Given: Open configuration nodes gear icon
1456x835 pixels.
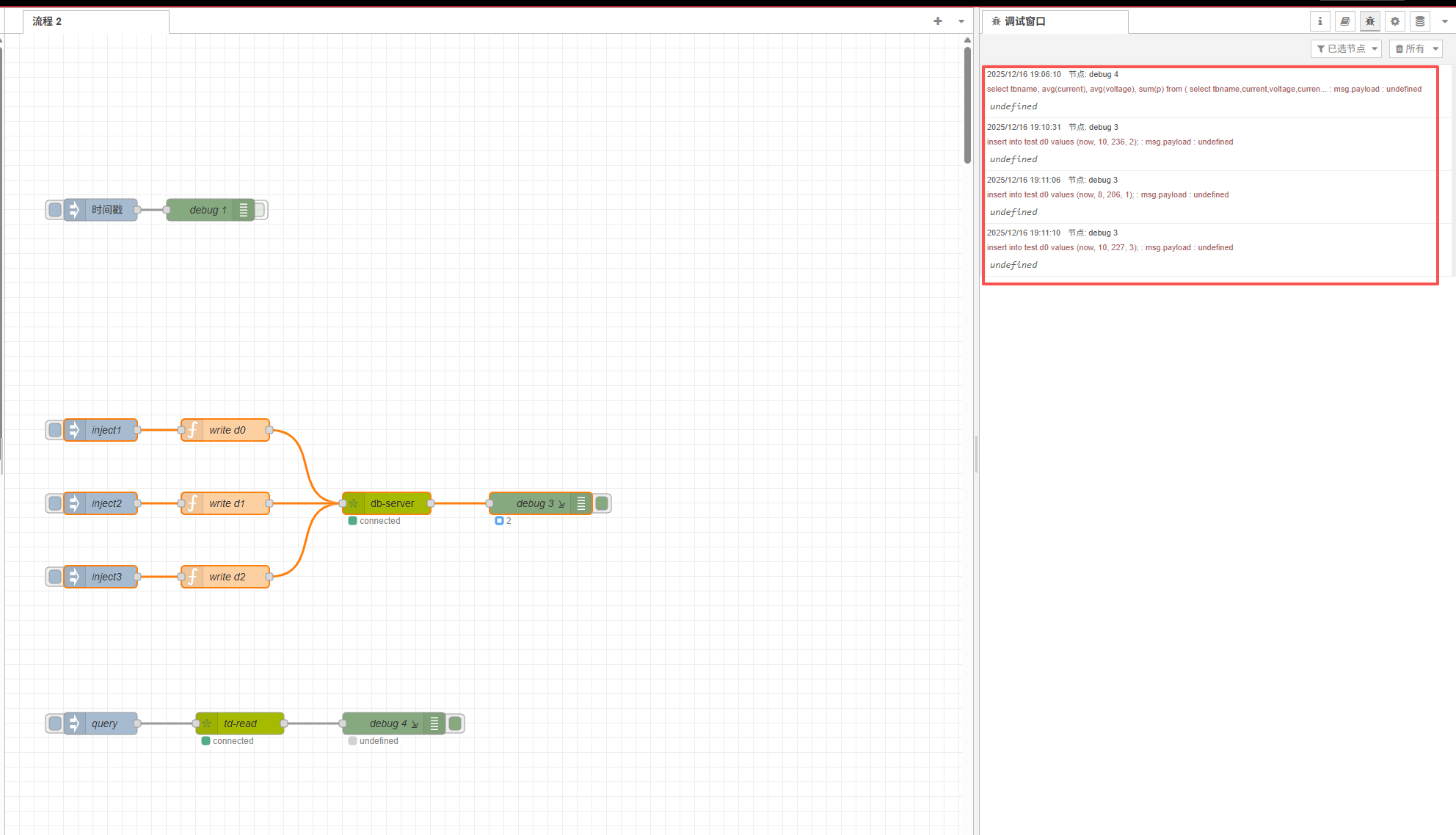Looking at the screenshot, I should coord(1394,21).
